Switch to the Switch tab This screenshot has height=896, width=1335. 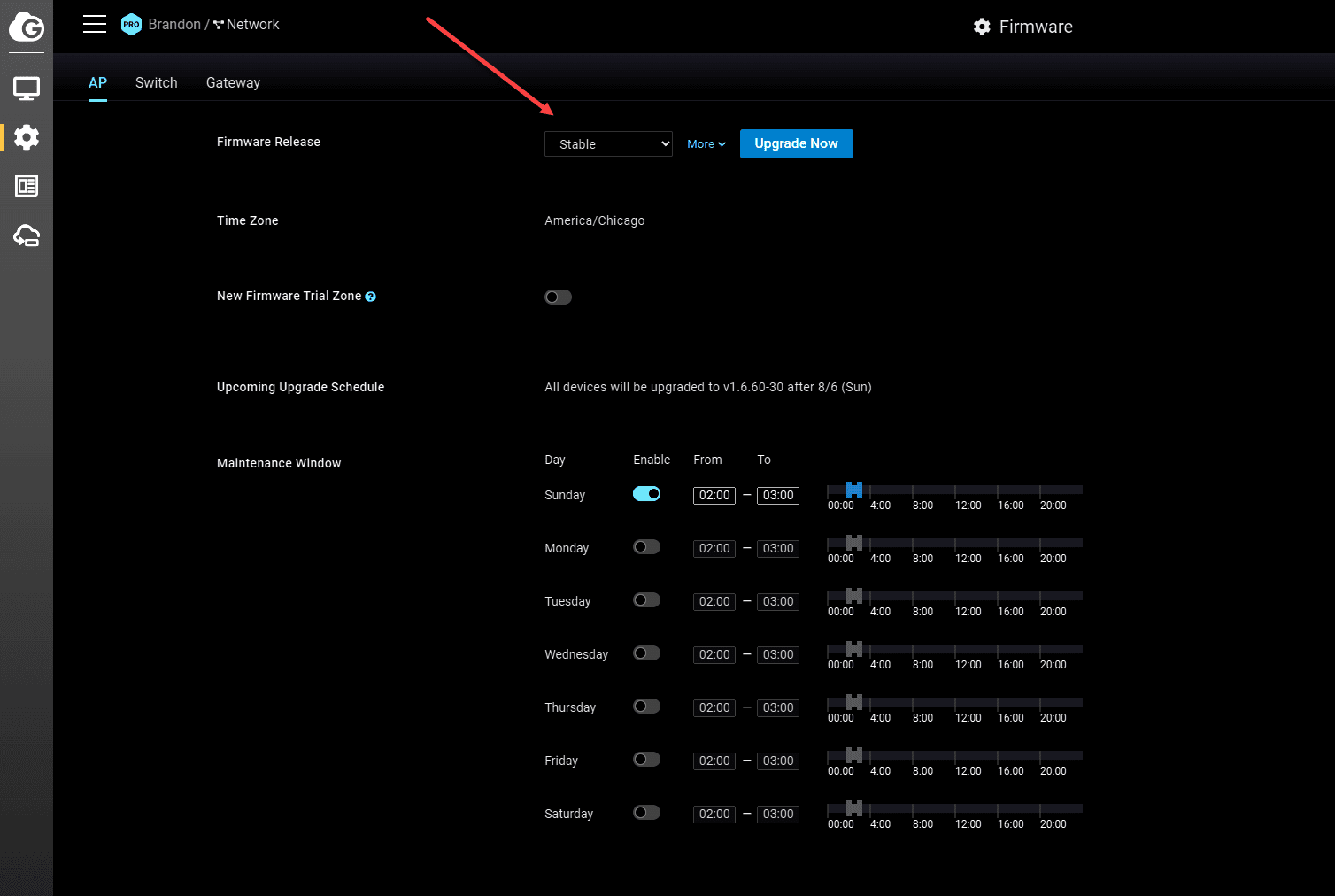[x=157, y=82]
